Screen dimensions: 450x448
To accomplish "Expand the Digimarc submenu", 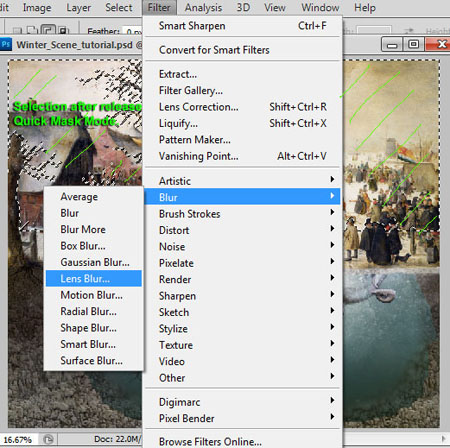I will pyautogui.click(x=242, y=402).
